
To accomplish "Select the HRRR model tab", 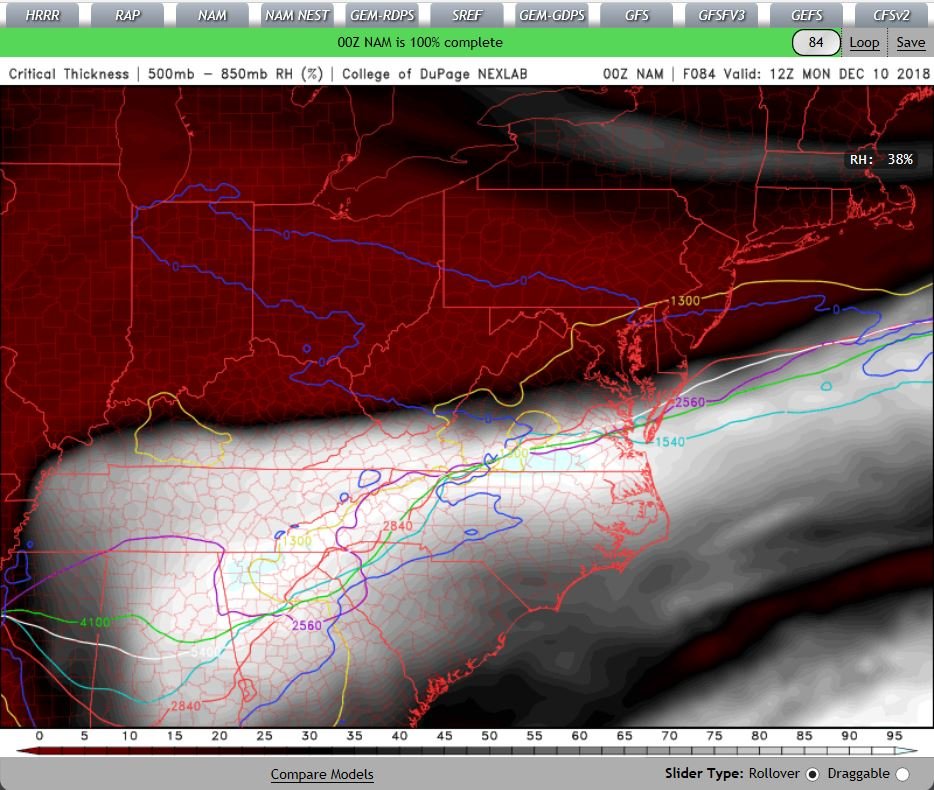I will [x=42, y=15].
